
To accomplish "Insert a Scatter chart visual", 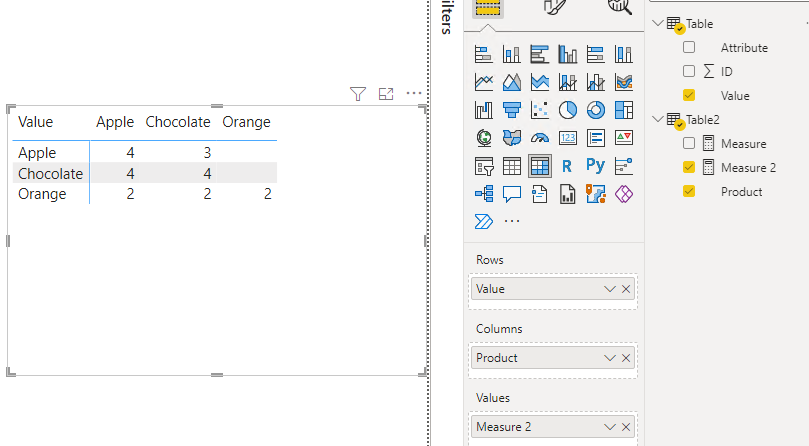I will pyautogui.click(x=540, y=110).
